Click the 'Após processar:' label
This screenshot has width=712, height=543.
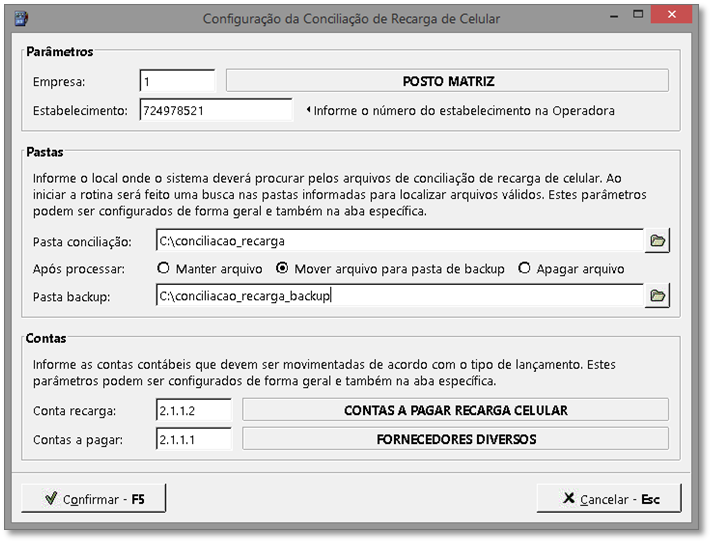(79, 269)
